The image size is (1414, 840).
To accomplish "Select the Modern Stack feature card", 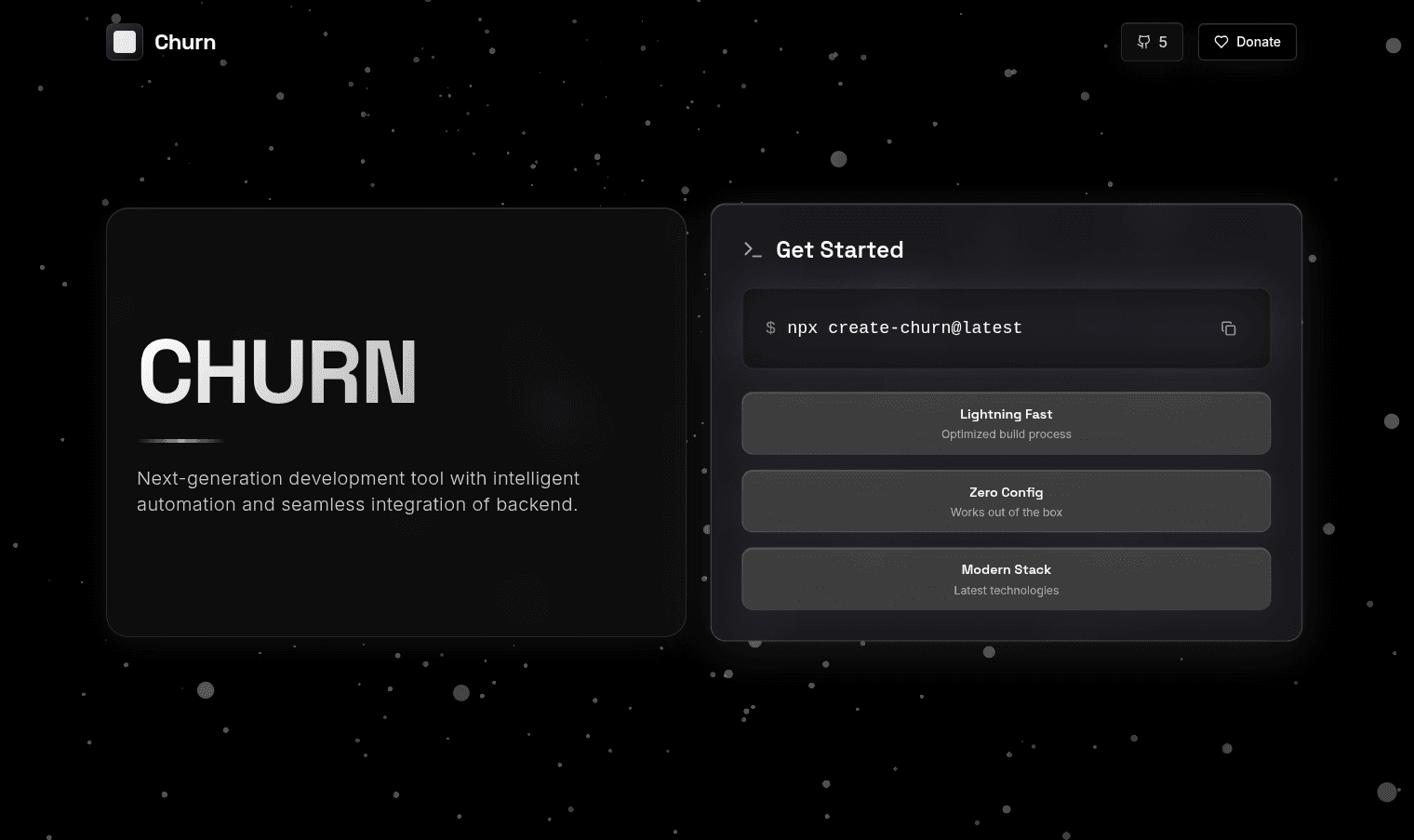I will (1006, 579).
